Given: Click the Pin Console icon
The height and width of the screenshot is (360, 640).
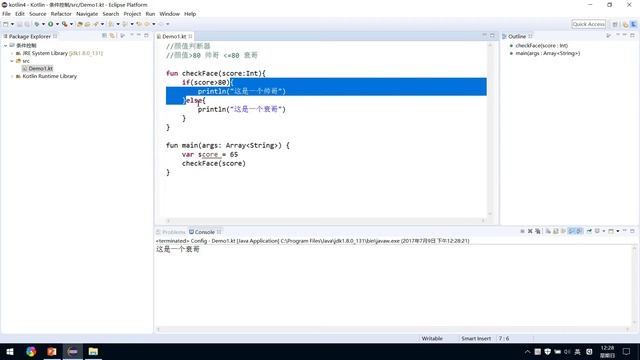Looking at the screenshot, I should (x=589, y=231).
